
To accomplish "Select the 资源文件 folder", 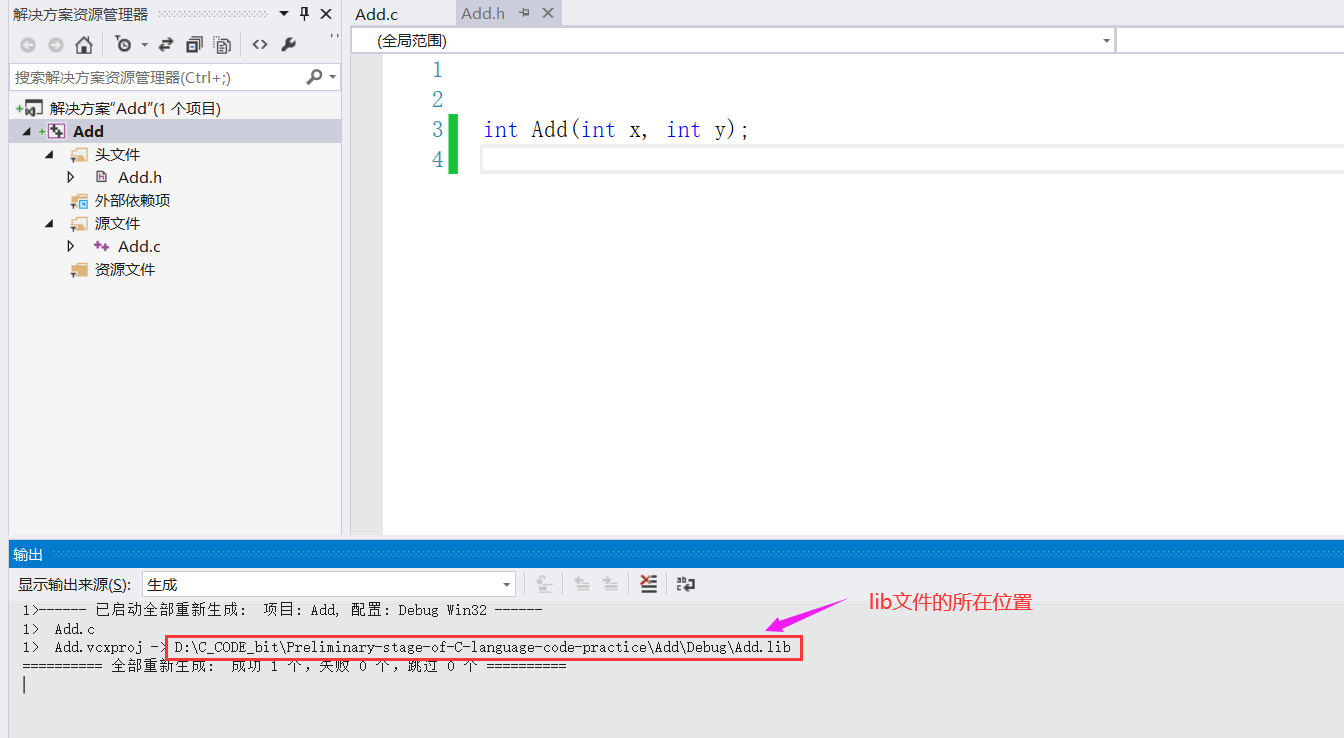I will tap(125, 269).
